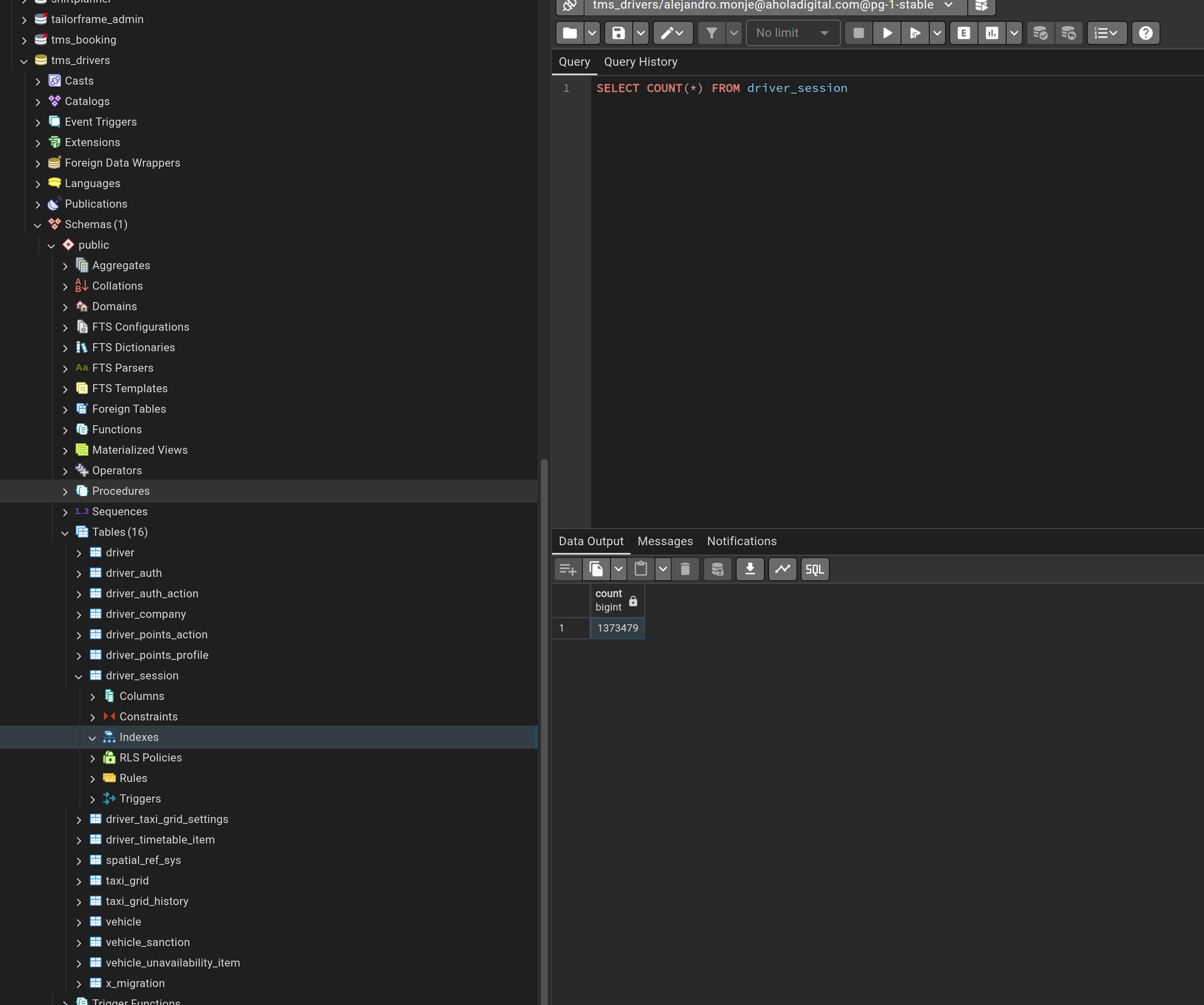Open paste options dropdown in Data Output
This screenshot has width=1204, height=1005.
[x=663, y=569]
